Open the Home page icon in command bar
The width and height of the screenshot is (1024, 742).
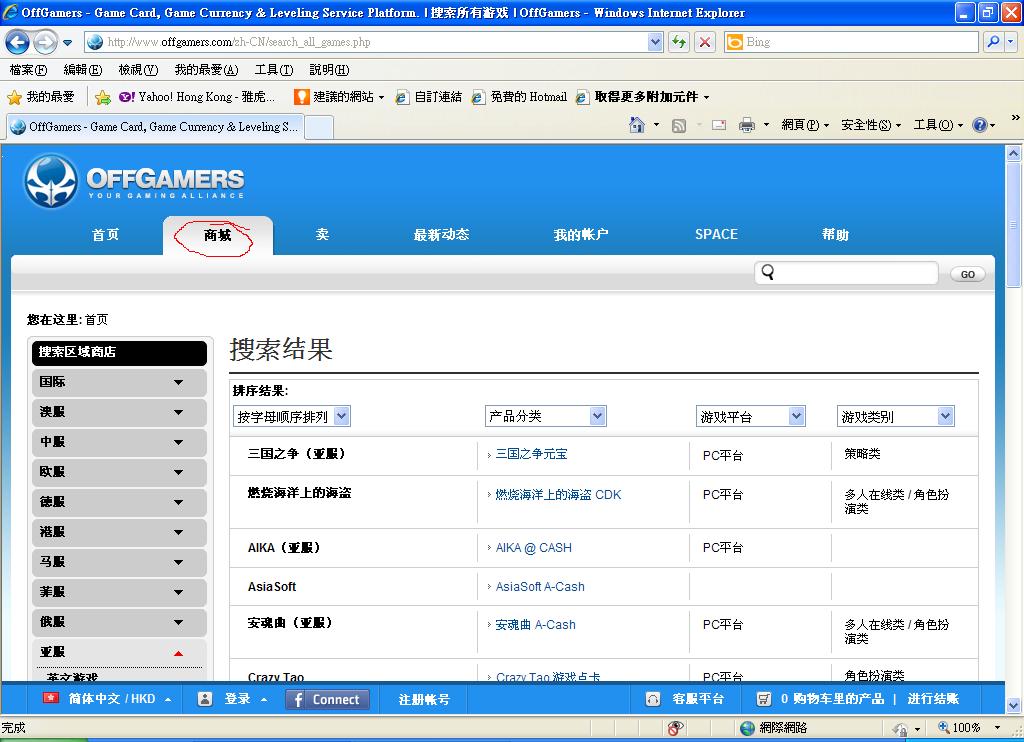(x=637, y=125)
